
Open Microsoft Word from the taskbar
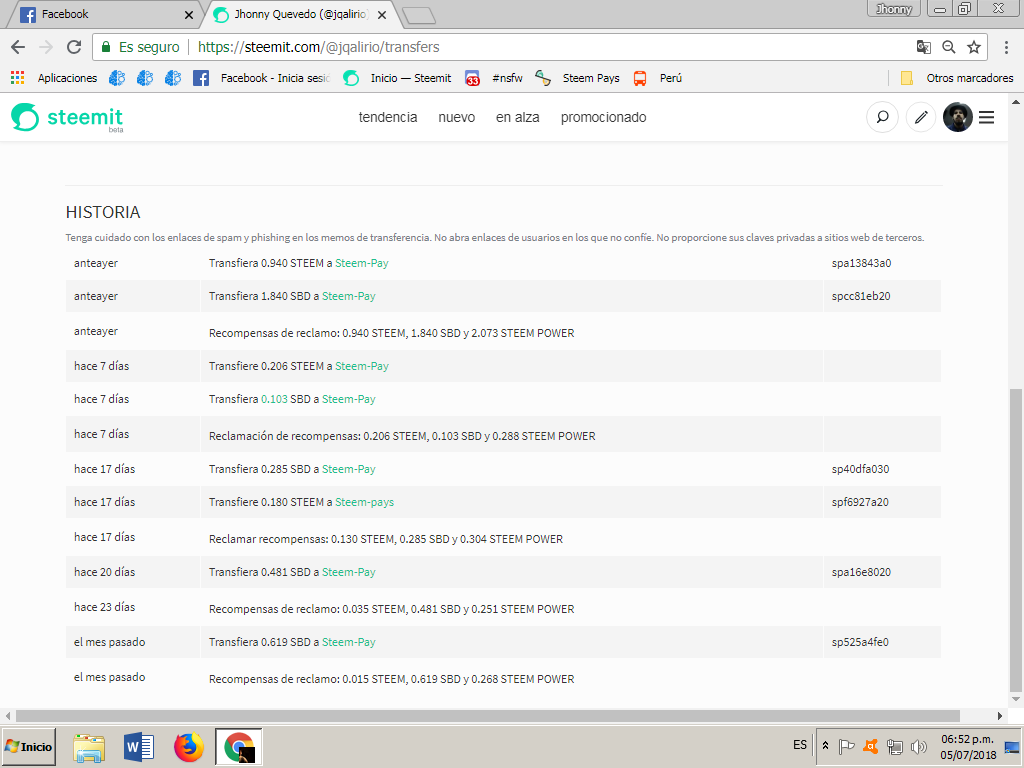(138, 747)
